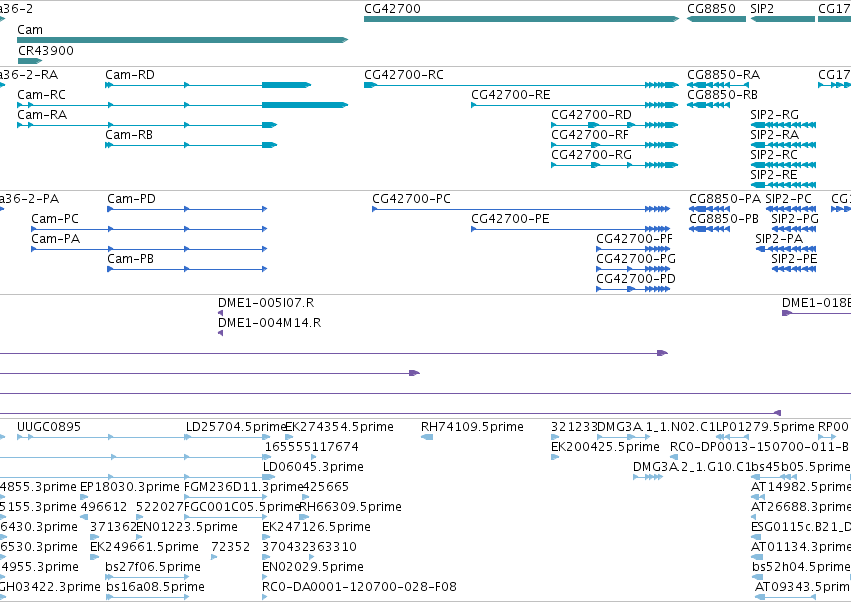Select RH66309.5prime EST
Screen dimensions: 851x602
[x=304, y=517]
